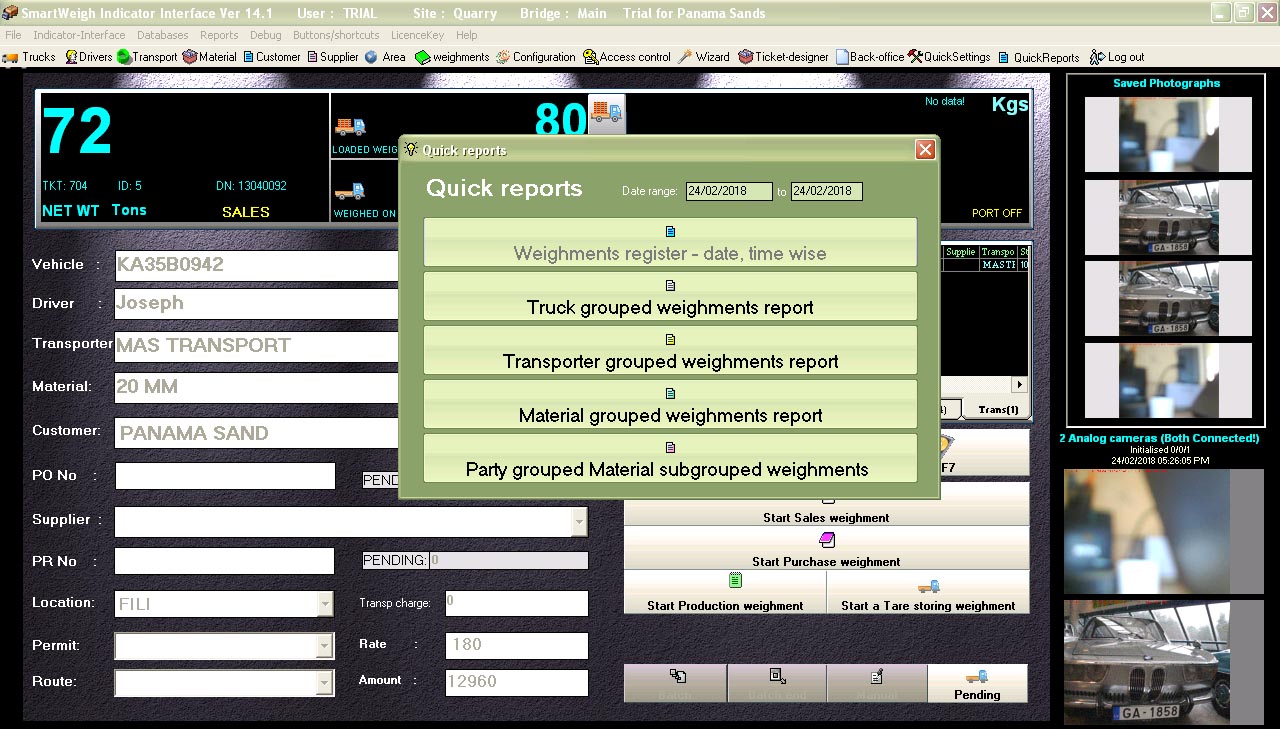Expand the Supplier dropdown
Screen dimensions: 1280x729
coord(578,522)
